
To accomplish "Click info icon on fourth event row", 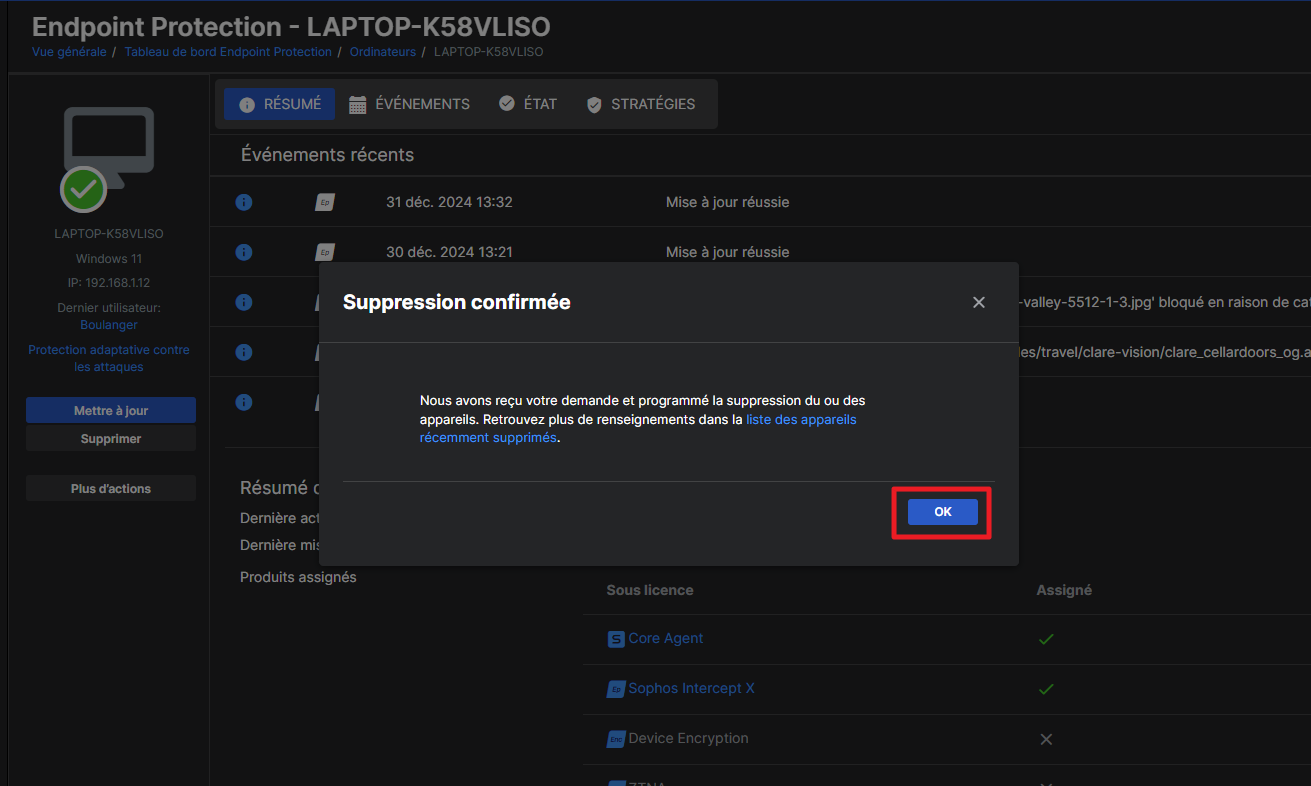I will [x=243, y=352].
